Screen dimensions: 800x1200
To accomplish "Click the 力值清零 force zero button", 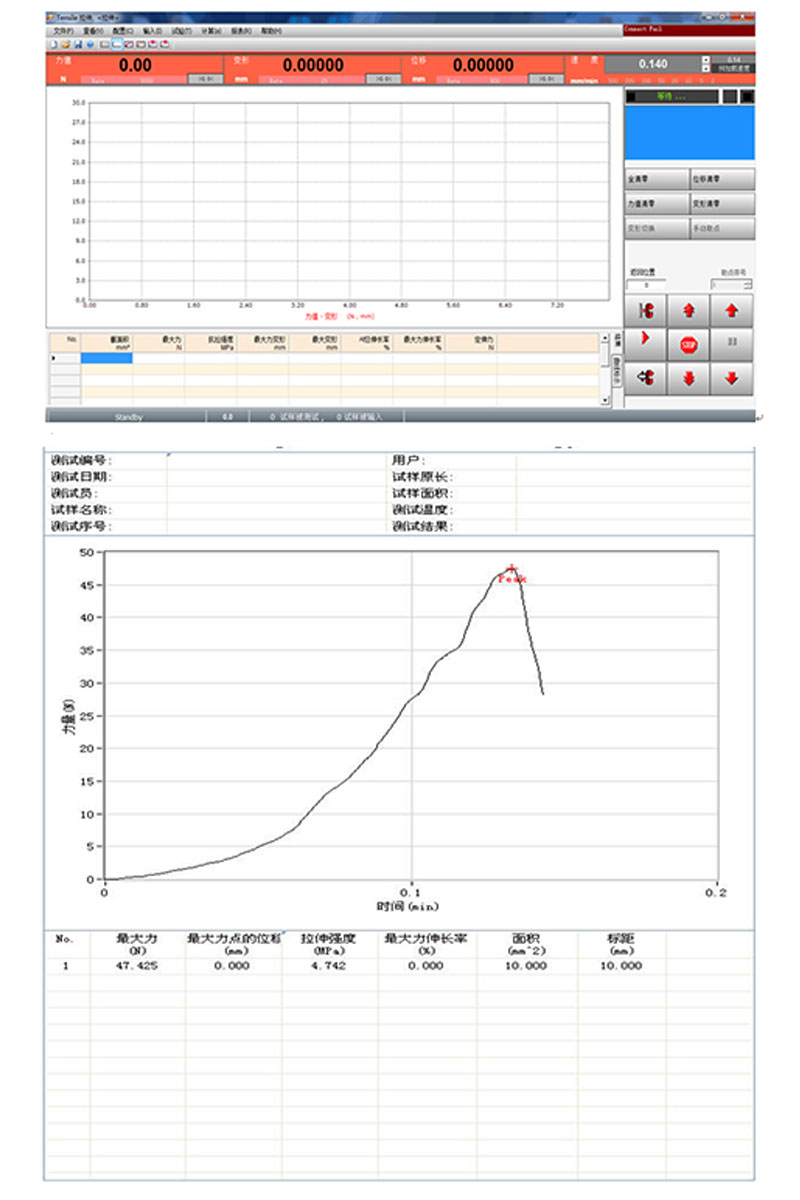I will tap(657, 204).
